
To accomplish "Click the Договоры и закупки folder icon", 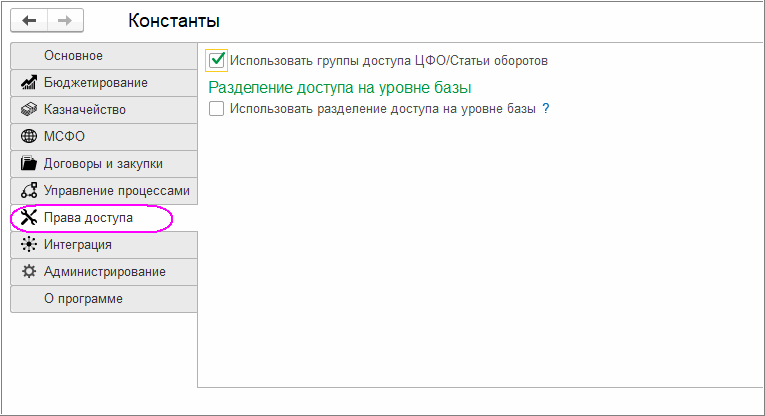I will pyautogui.click(x=28, y=164).
